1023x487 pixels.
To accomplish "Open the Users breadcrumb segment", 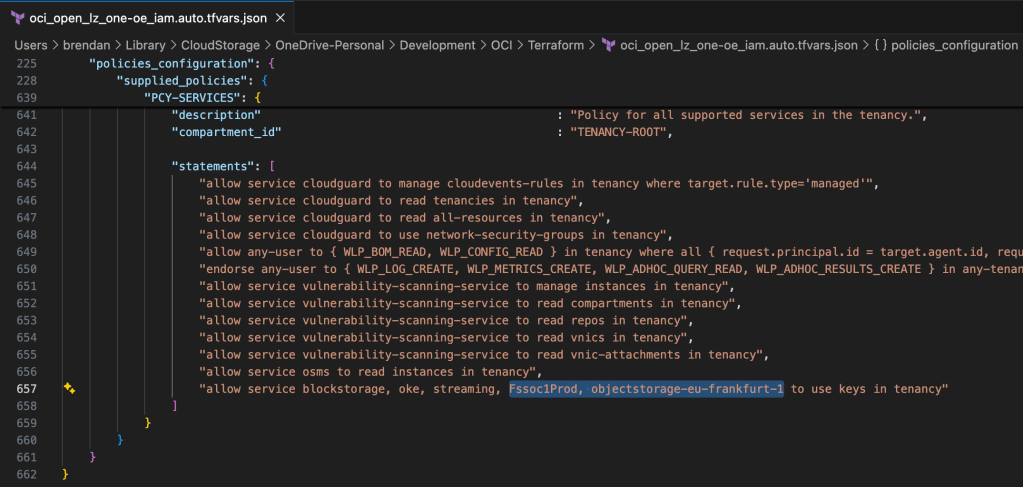I will pos(32,45).
